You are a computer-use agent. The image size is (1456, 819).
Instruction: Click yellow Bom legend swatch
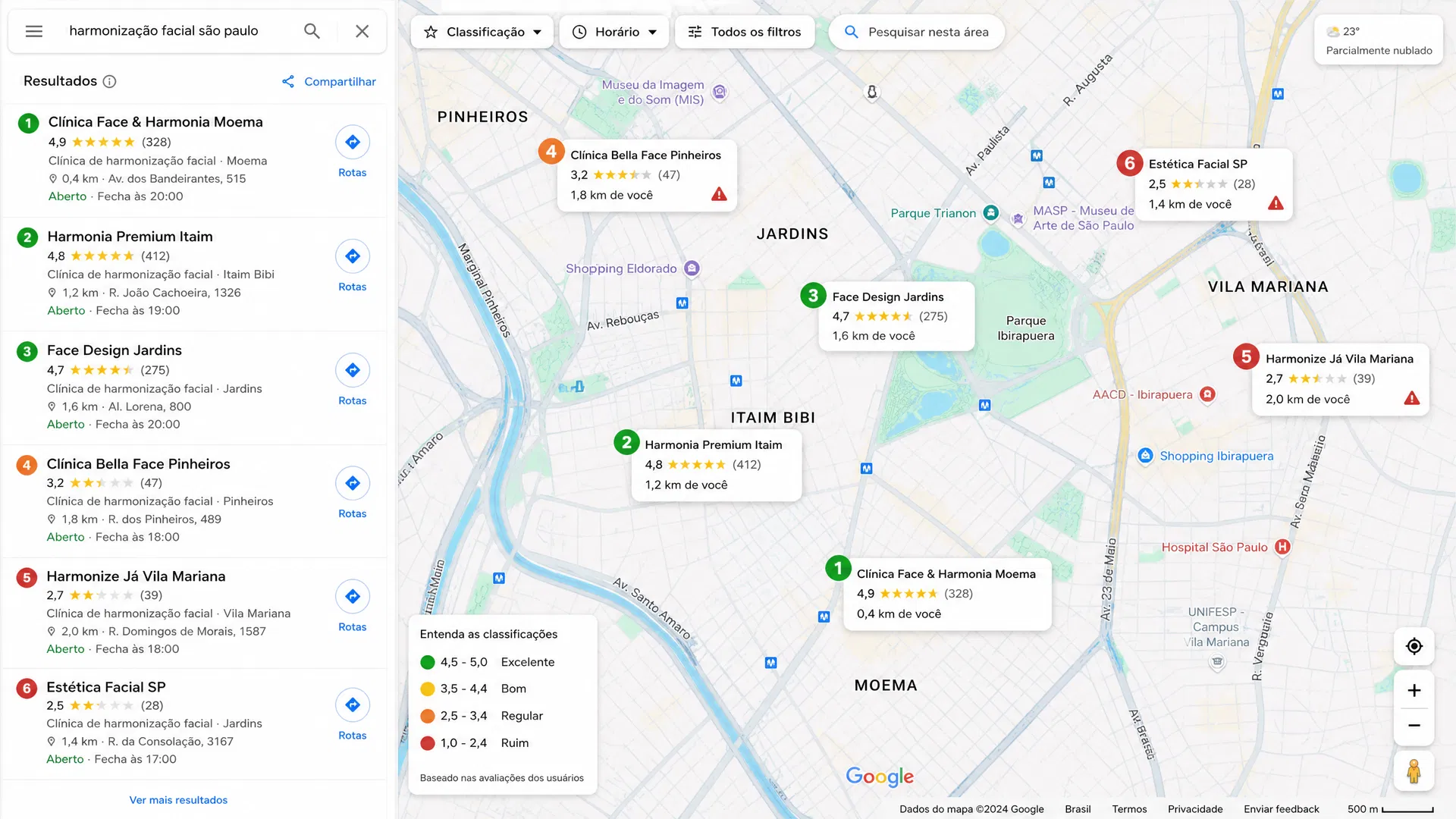[428, 689]
